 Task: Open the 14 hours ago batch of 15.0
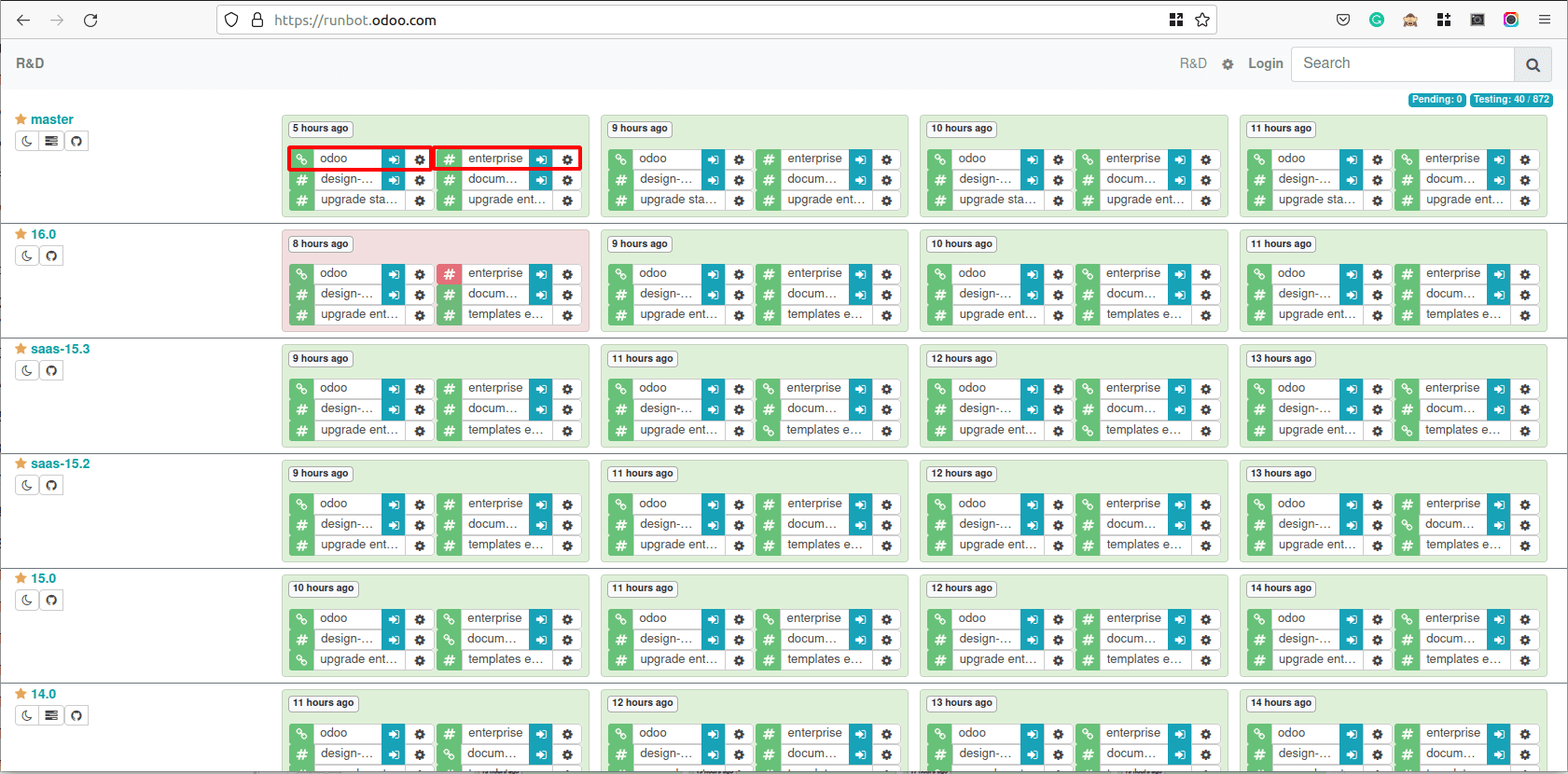point(1281,588)
